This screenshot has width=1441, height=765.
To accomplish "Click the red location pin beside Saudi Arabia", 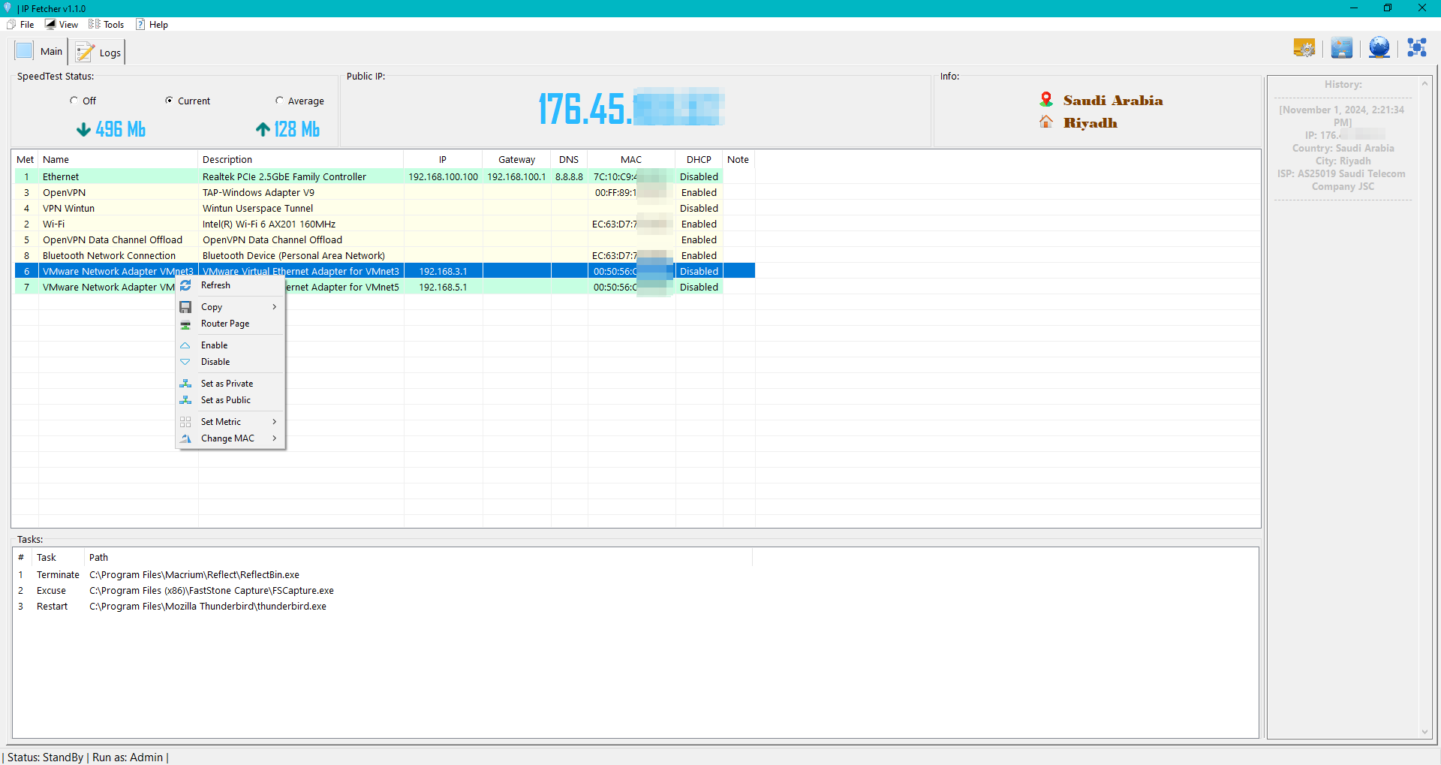I will point(1046,100).
